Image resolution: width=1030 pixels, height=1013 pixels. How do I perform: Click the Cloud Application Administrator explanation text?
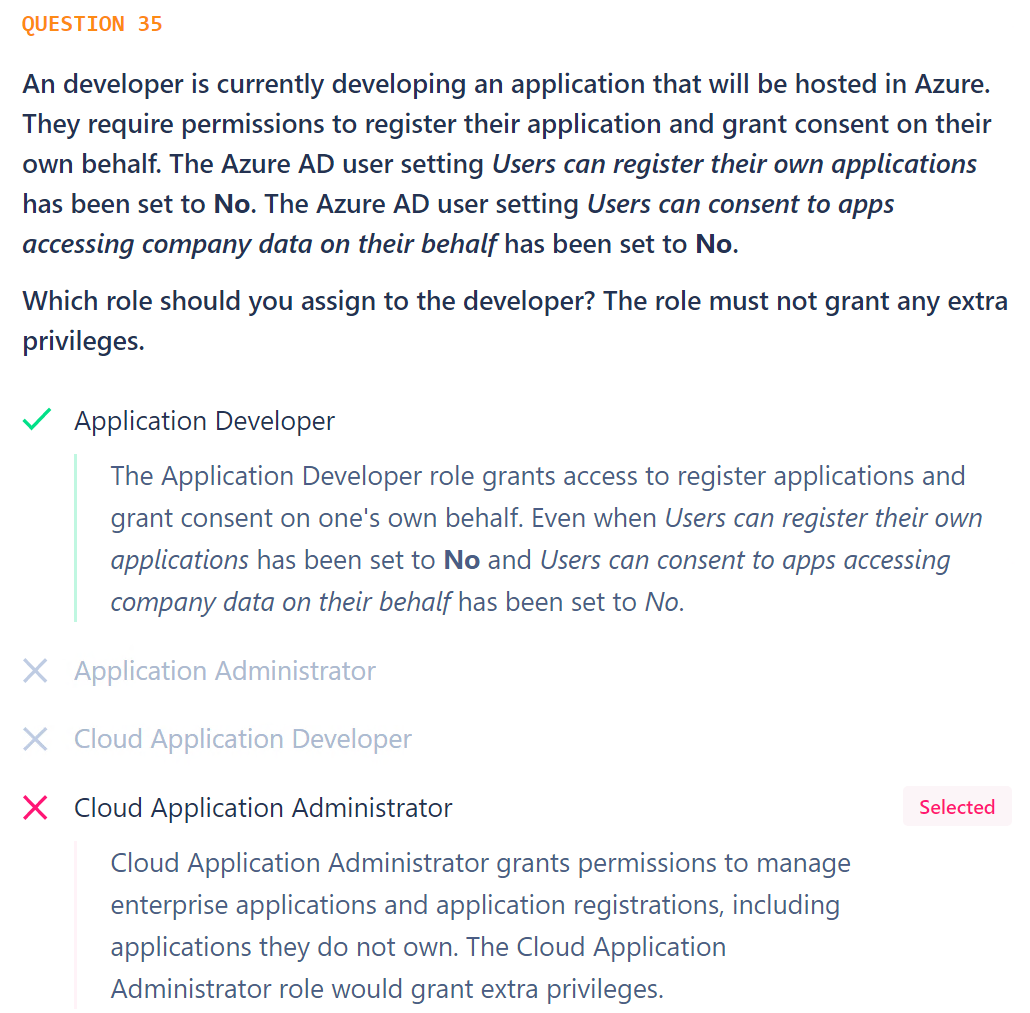(x=481, y=926)
